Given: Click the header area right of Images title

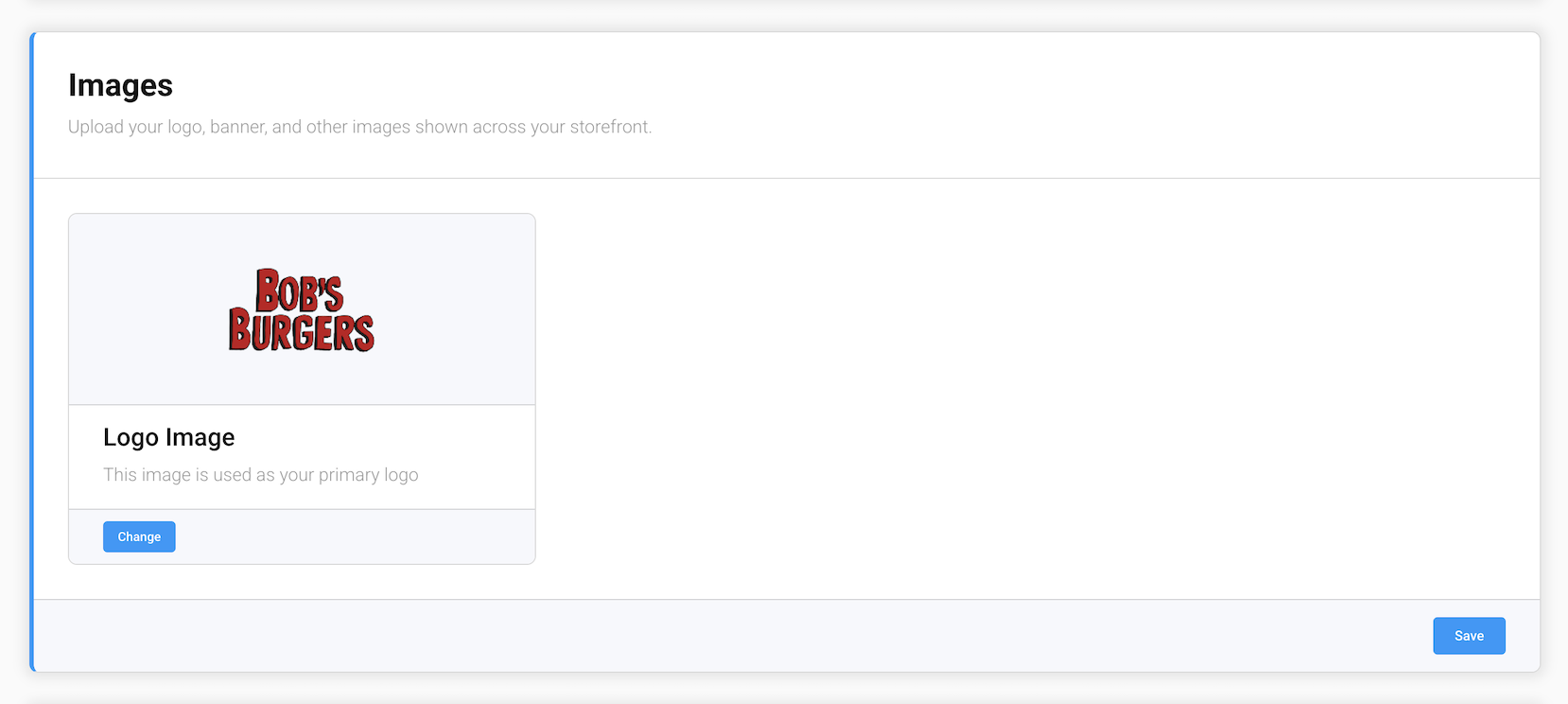Looking at the screenshot, I should click(x=851, y=85).
